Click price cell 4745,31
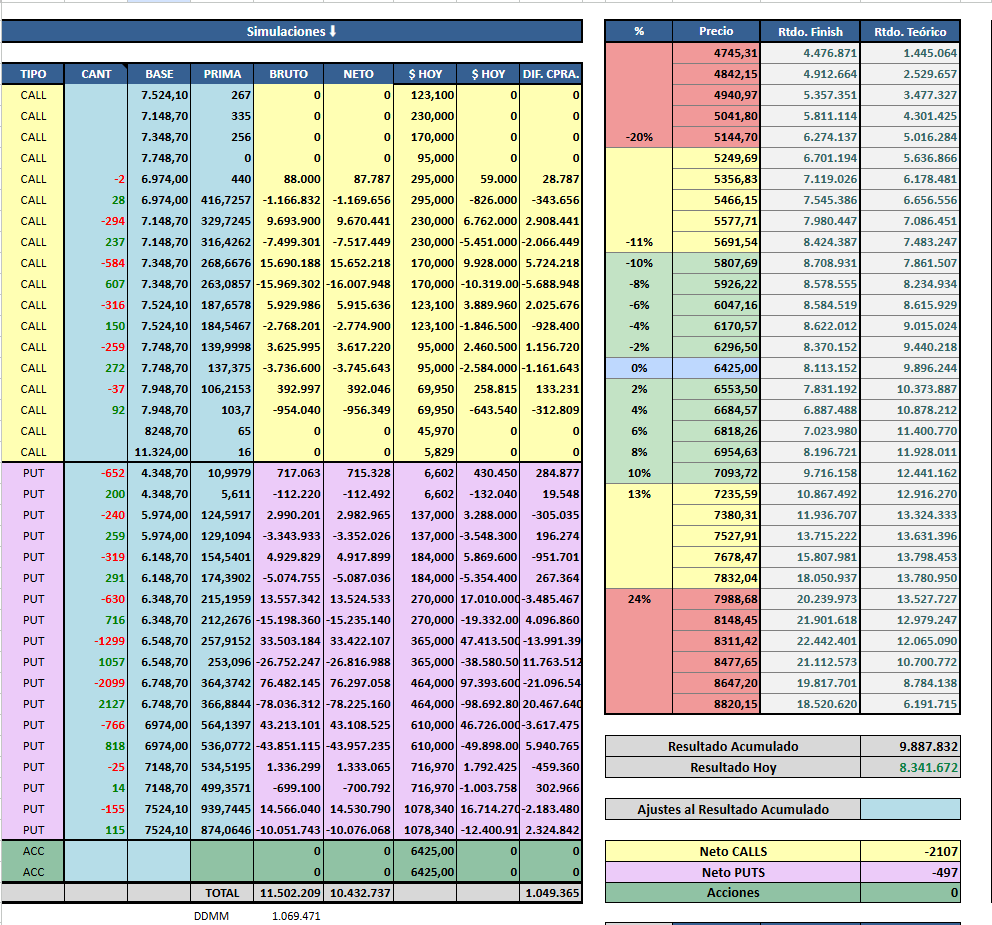The image size is (992, 925). pyautogui.click(x=716, y=53)
